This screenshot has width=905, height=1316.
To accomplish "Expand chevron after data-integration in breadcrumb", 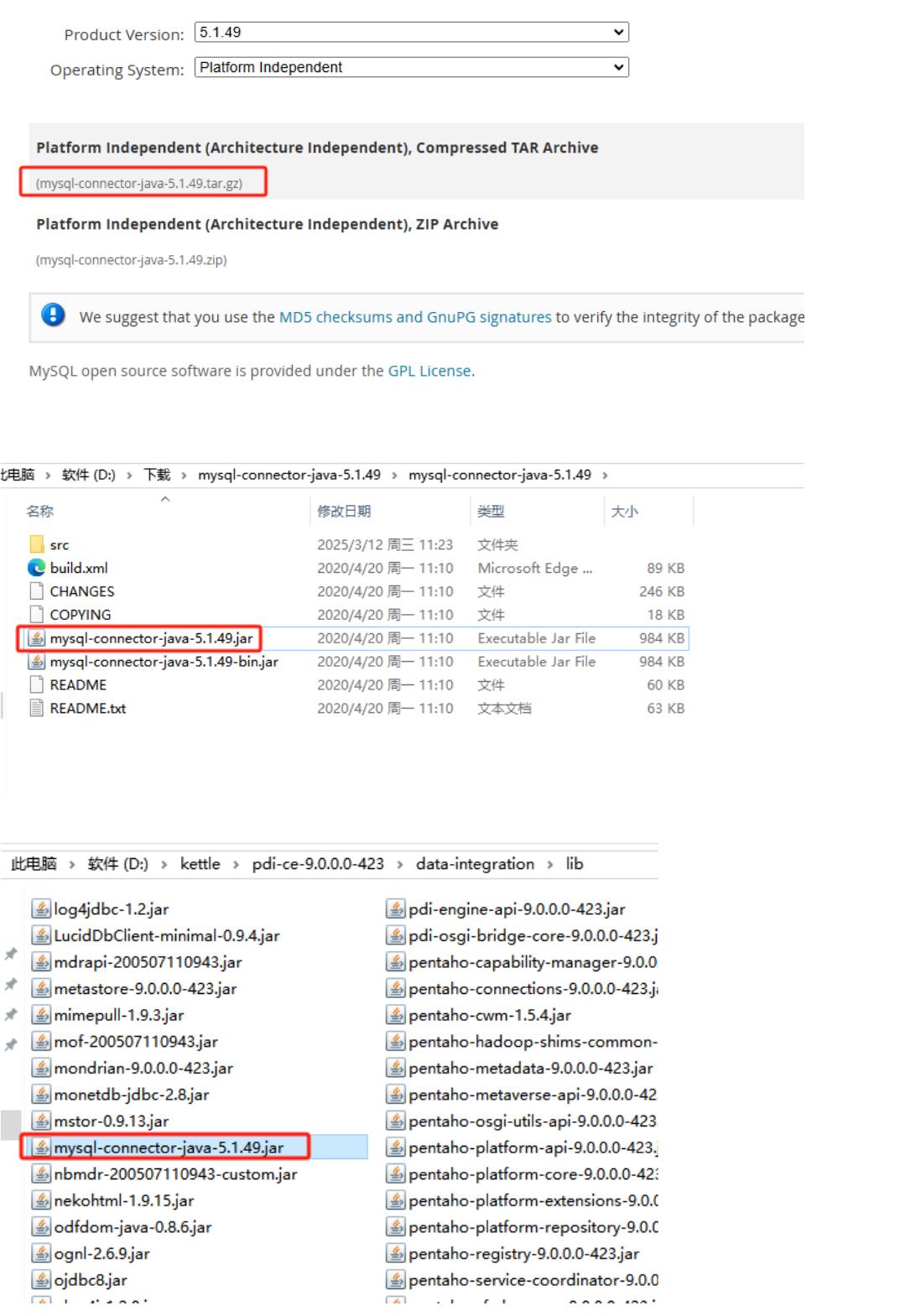I will pos(549,865).
